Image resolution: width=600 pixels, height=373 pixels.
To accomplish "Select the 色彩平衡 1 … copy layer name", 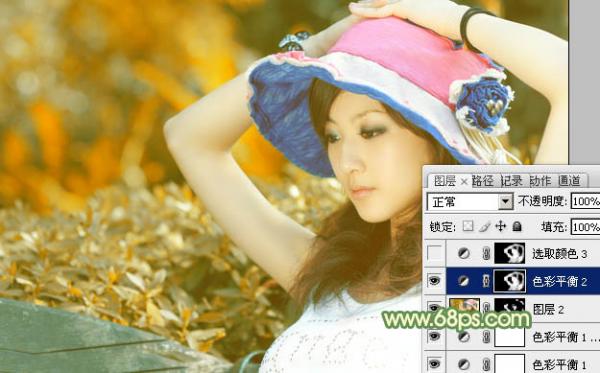I will (x=566, y=337).
